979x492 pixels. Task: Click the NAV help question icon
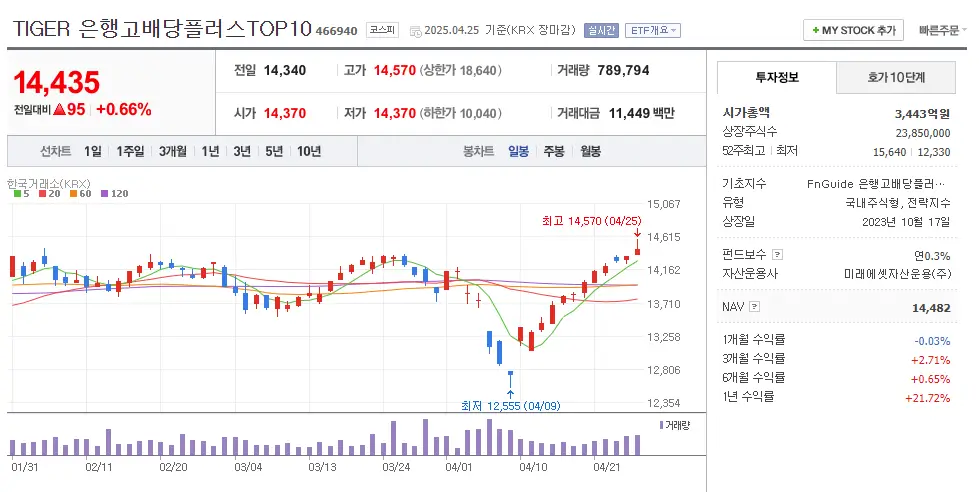(x=754, y=308)
